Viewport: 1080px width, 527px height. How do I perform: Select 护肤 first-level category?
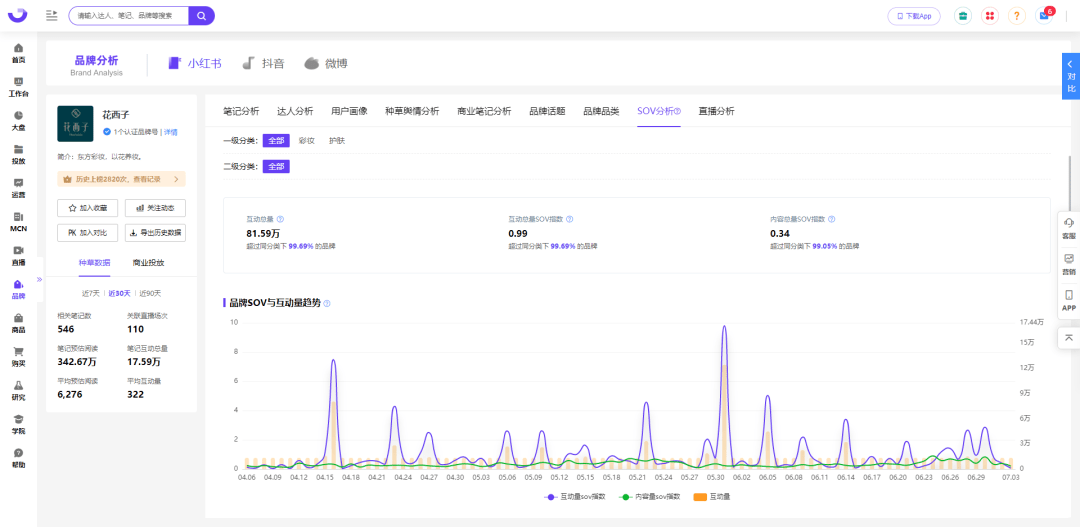click(337, 141)
